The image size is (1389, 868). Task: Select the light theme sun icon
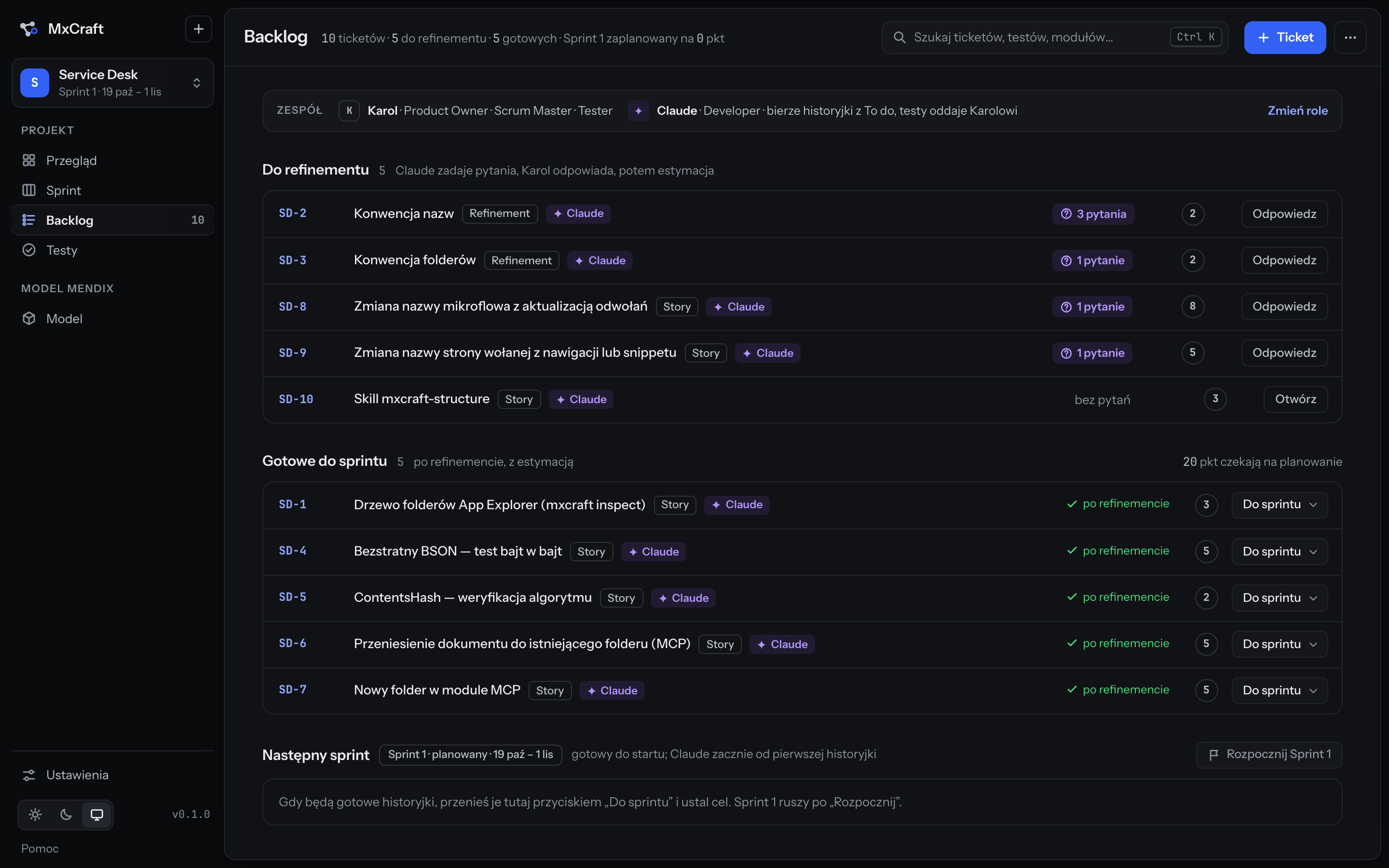click(x=35, y=814)
